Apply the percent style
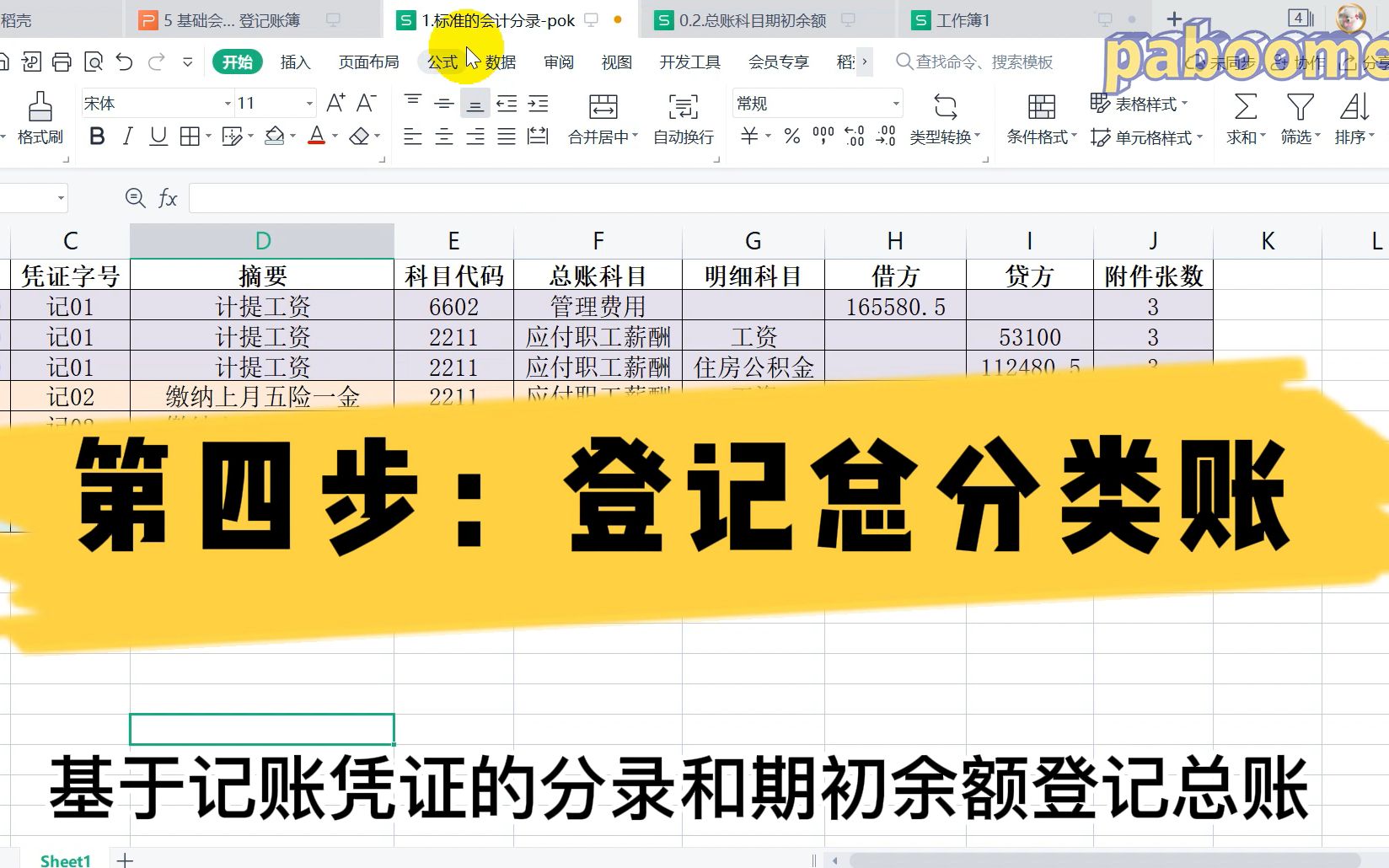The image size is (1389, 868). pos(791,137)
